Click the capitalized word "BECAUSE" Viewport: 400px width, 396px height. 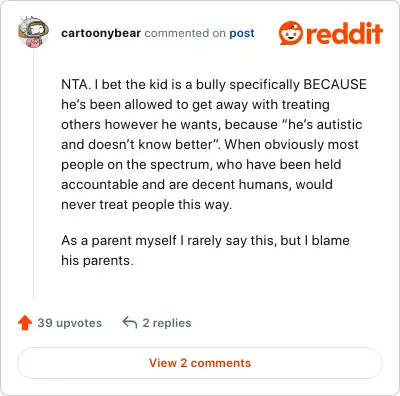coord(335,84)
